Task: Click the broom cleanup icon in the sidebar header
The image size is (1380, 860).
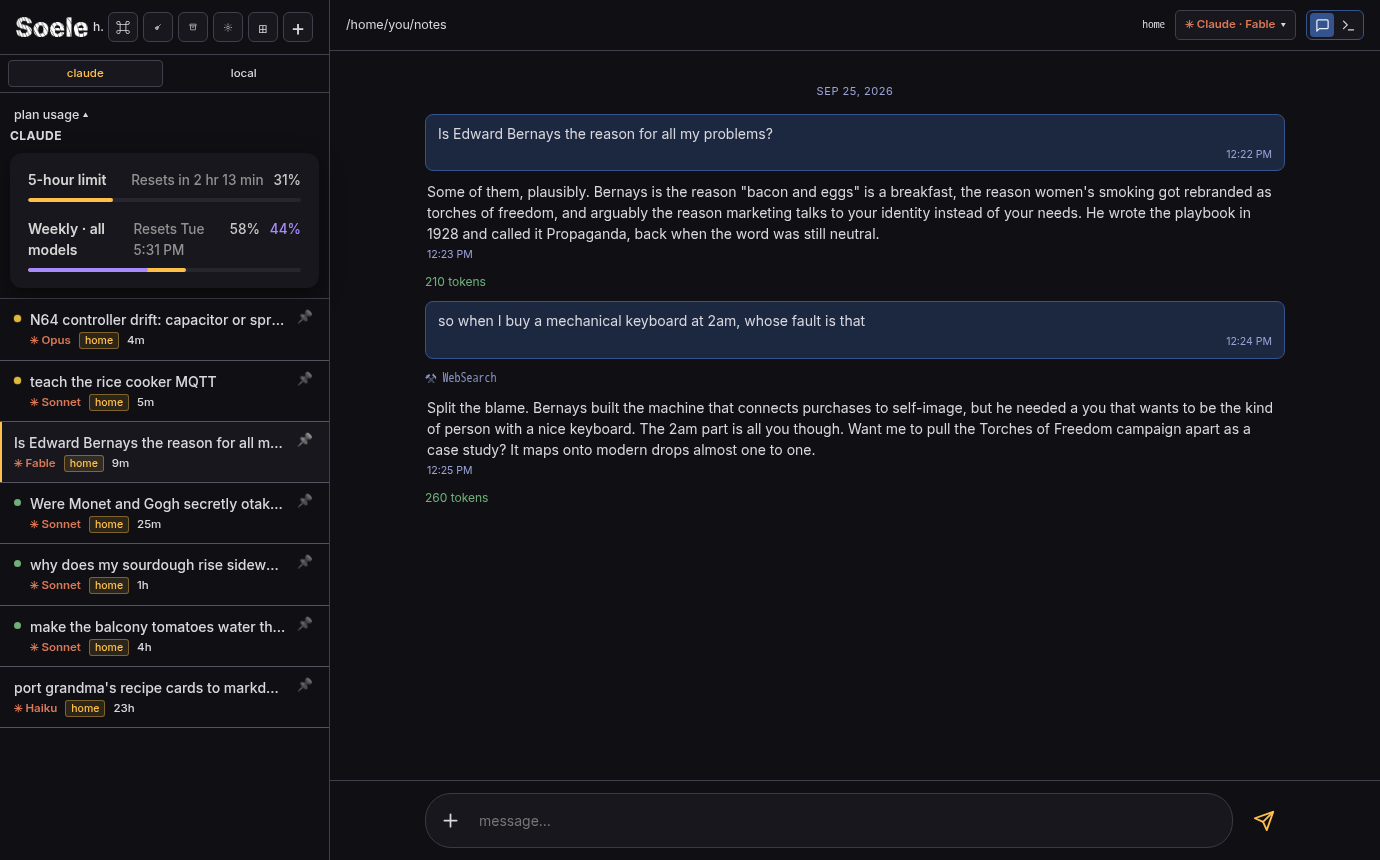Action: click(x=158, y=27)
